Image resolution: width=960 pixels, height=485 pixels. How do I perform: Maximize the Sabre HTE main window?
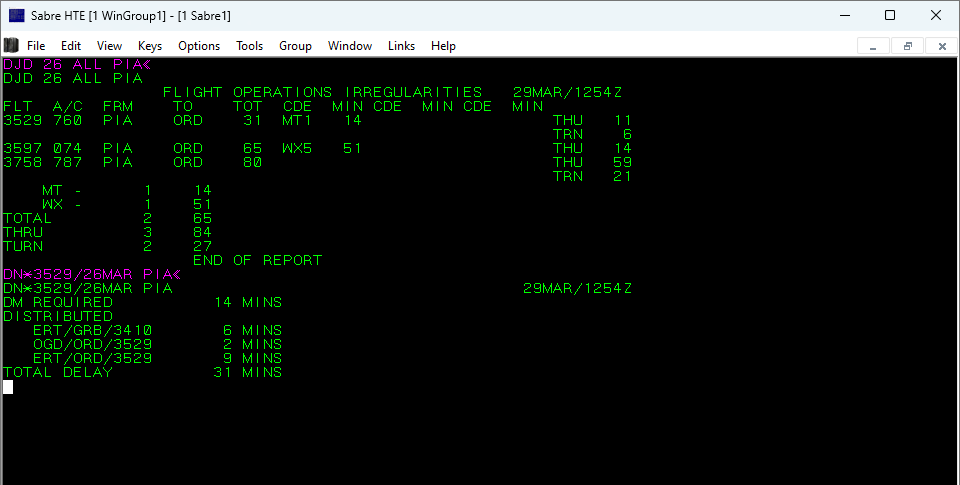[x=889, y=15]
